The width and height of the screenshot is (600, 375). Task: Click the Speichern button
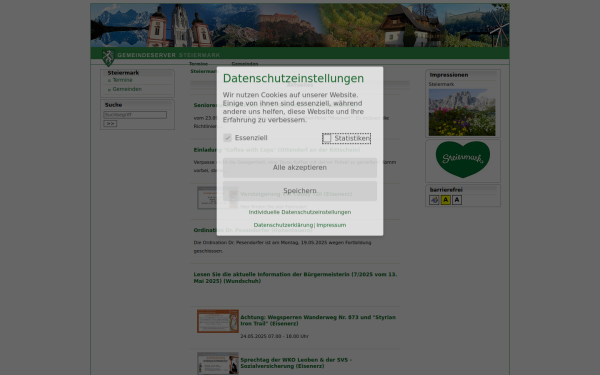pyautogui.click(x=300, y=191)
